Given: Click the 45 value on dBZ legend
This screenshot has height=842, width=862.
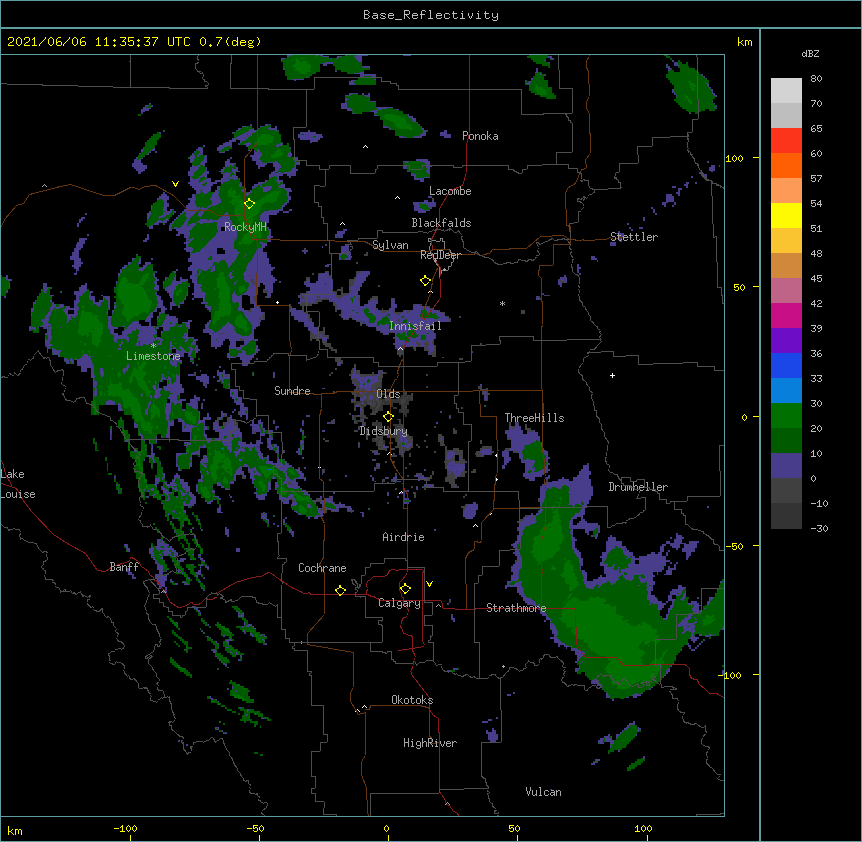Looking at the screenshot, I should 816,279.
